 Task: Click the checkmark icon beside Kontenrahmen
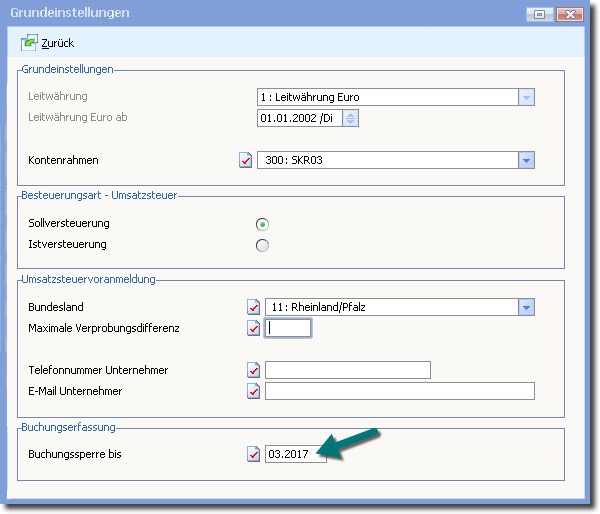[248, 160]
